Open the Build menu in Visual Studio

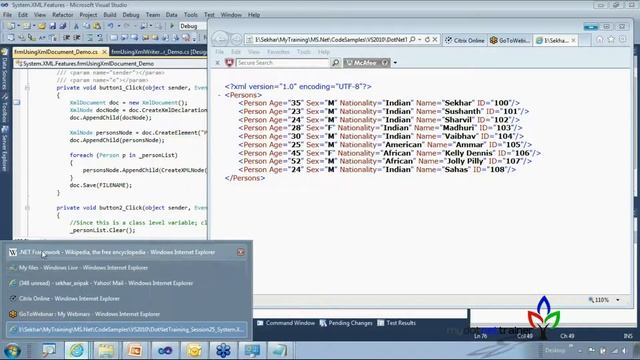(110, 15)
